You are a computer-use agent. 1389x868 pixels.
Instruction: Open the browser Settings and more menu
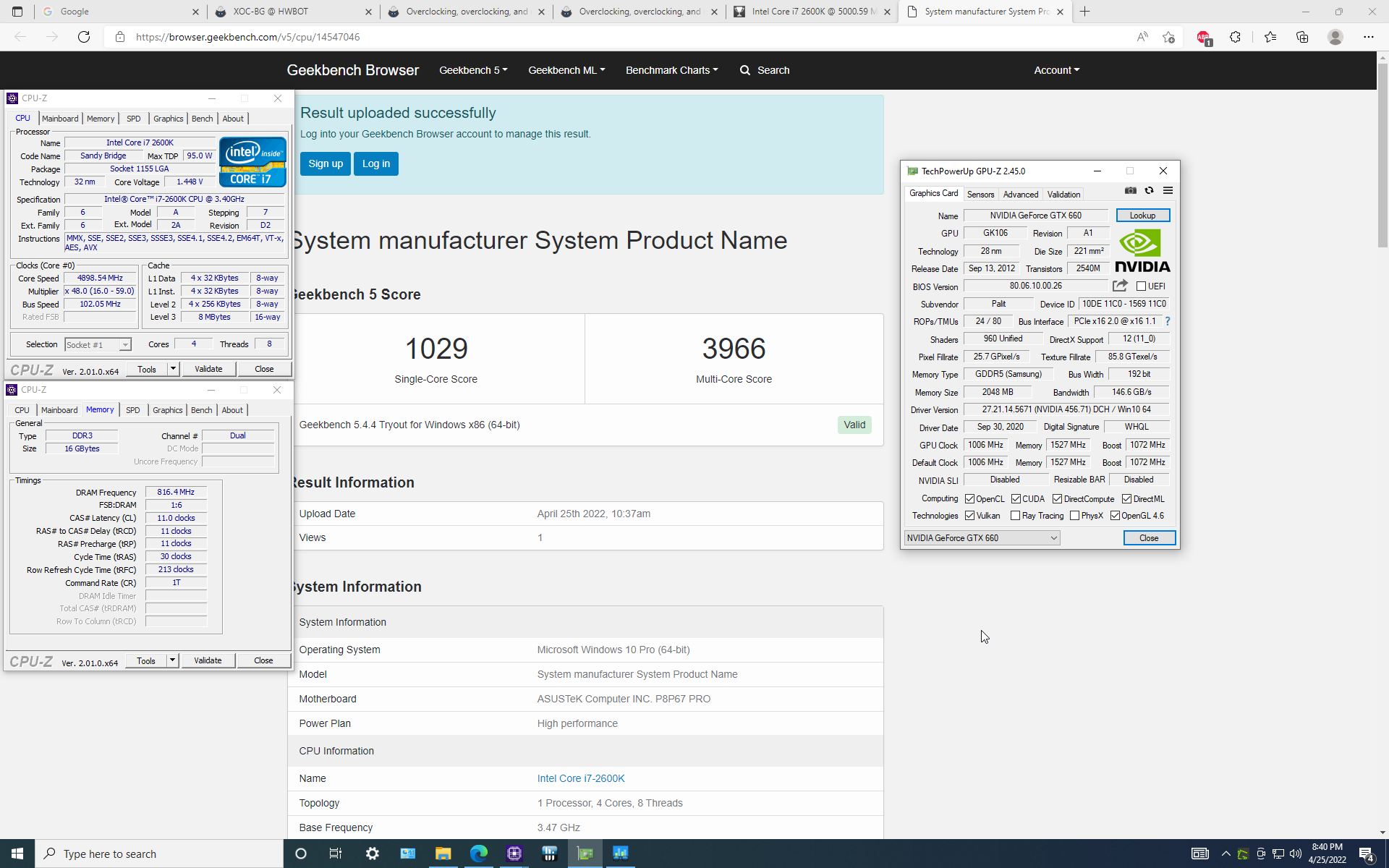pyautogui.click(x=1368, y=37)
